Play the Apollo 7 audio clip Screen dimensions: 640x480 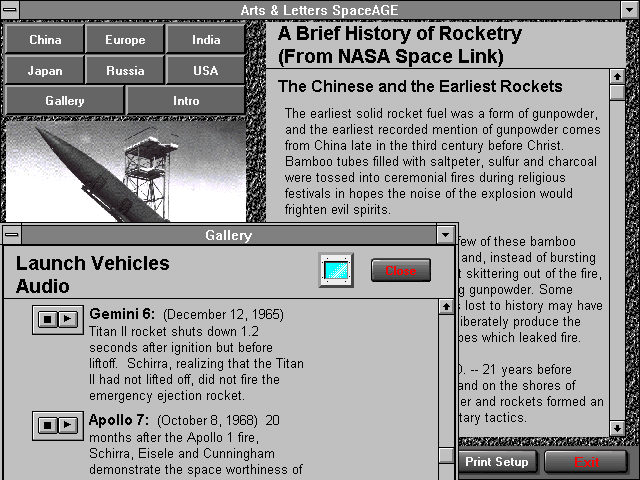point(68,425)
